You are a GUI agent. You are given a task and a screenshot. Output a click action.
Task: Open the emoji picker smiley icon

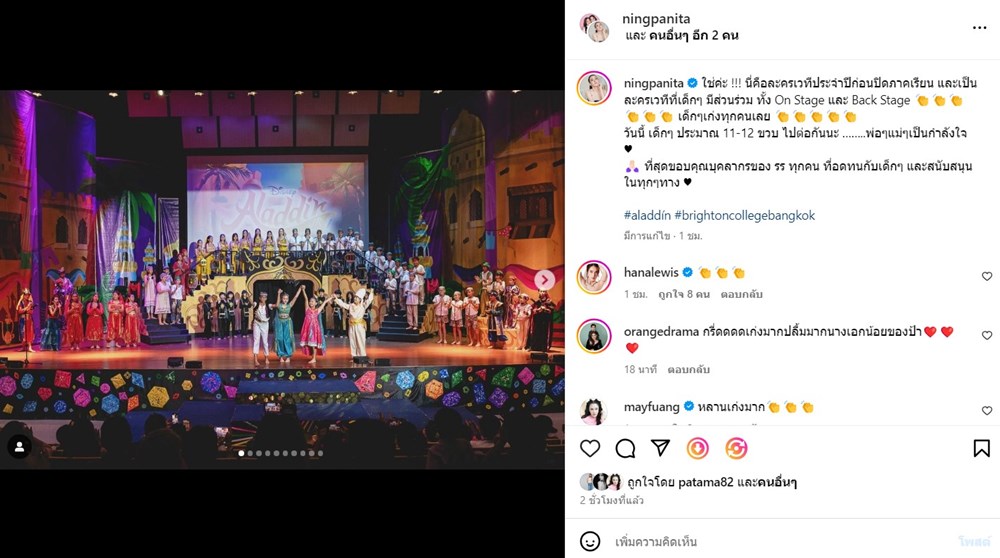590,541
